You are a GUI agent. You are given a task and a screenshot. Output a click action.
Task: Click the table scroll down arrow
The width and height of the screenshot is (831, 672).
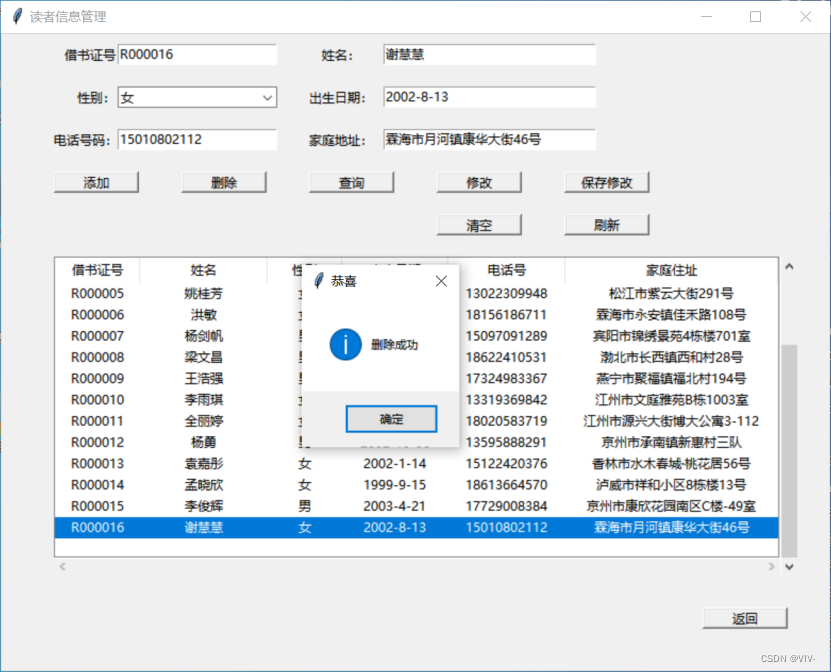(x=789, y=567)
